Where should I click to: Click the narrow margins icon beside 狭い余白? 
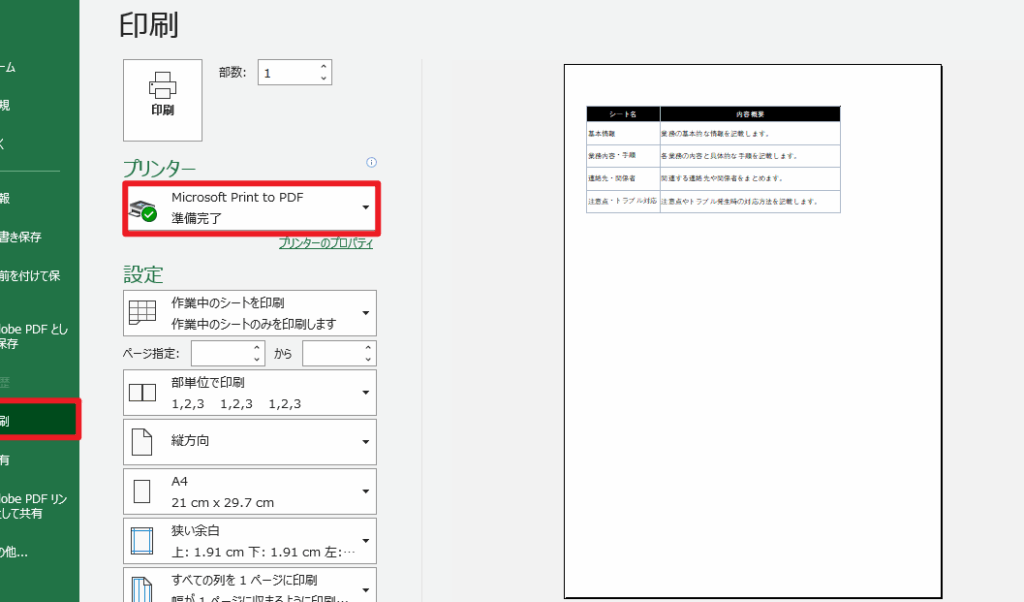pos(141,538)
